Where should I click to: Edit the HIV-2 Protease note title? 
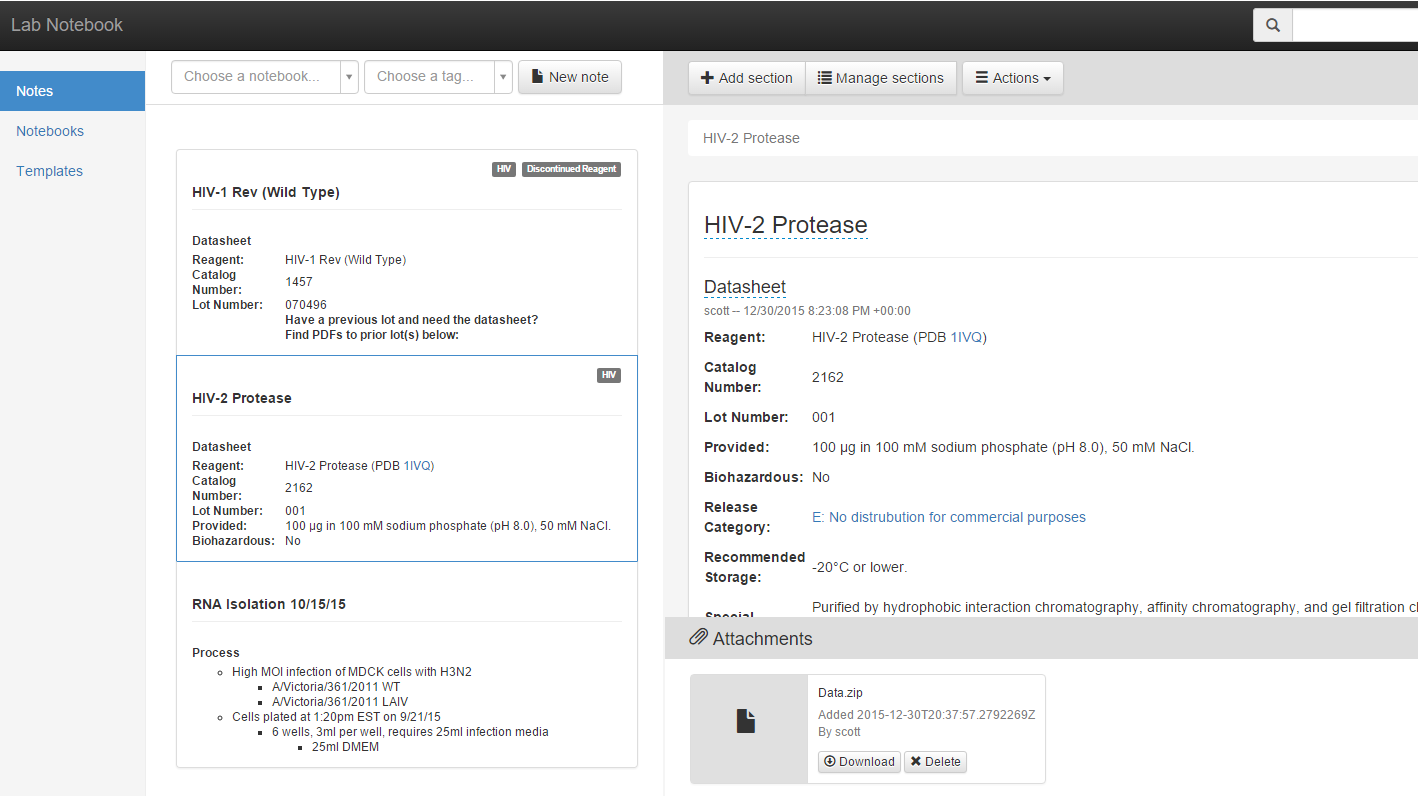coord(786,224)
